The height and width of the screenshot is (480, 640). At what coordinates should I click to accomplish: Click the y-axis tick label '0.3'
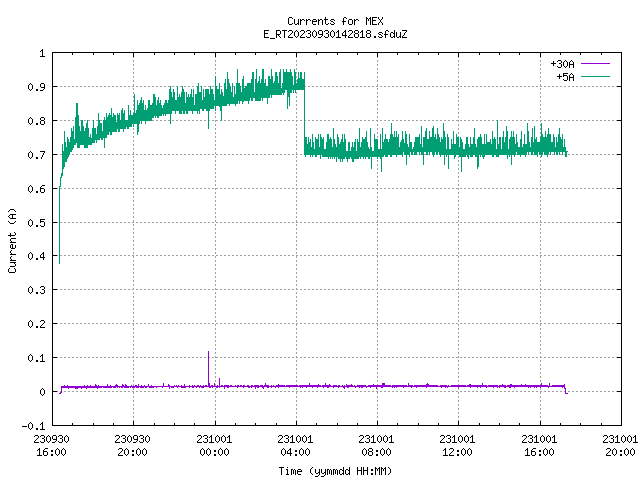click(x=36, y=290)
